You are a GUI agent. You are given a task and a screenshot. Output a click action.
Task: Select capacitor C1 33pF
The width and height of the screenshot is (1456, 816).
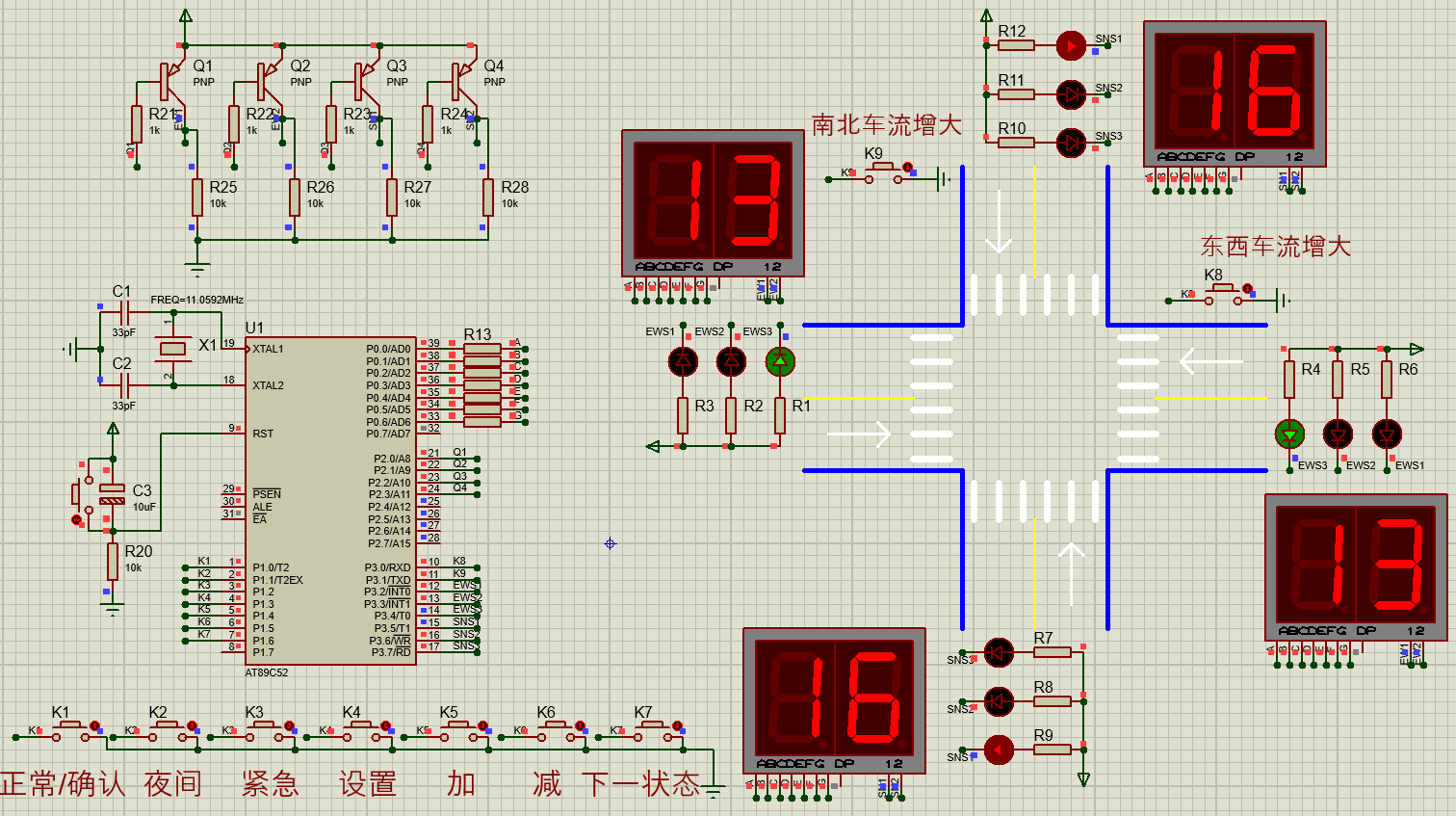[x=123, y=311]
